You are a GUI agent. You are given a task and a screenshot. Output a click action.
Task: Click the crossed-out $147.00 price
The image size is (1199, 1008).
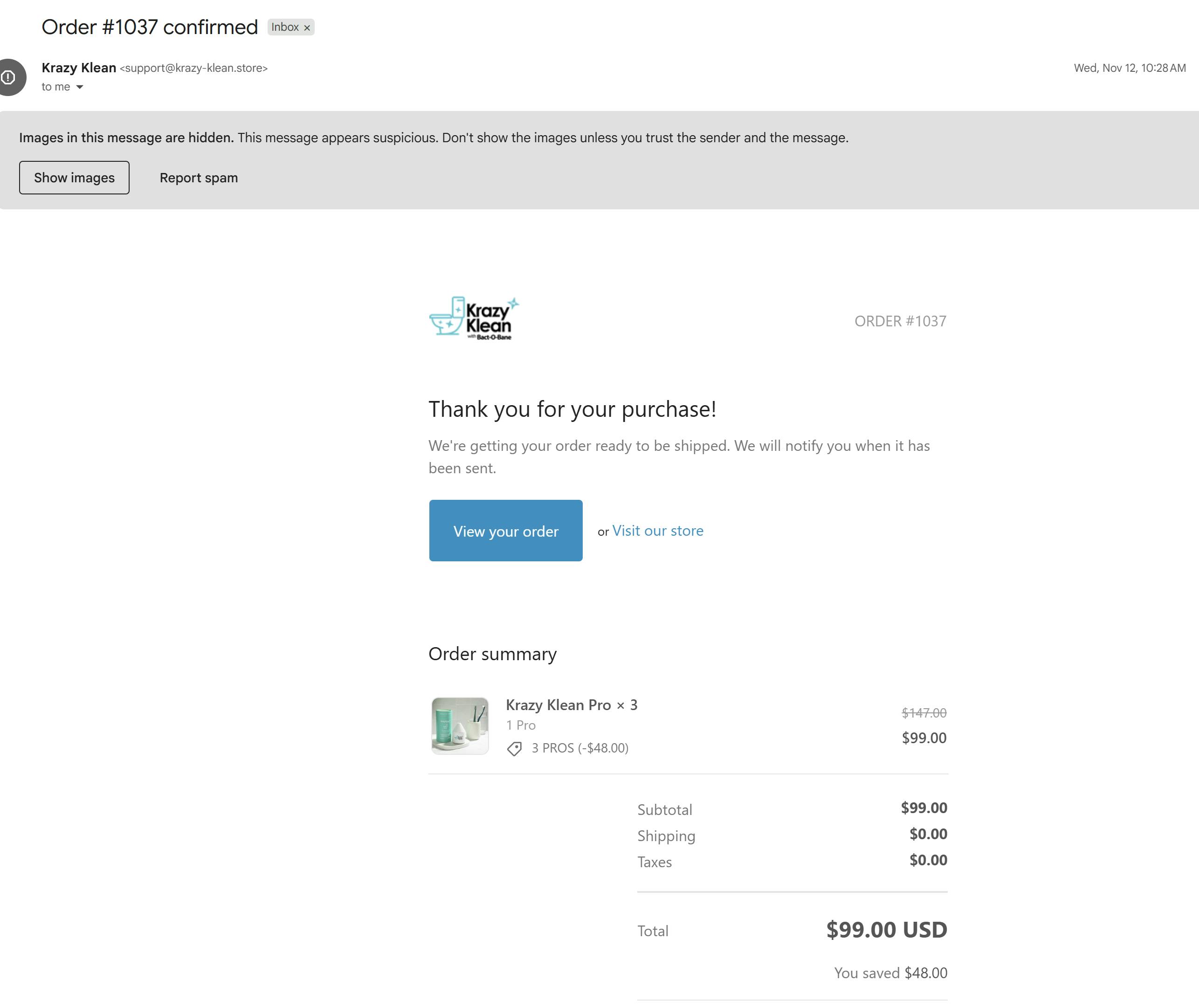point(923,712)
